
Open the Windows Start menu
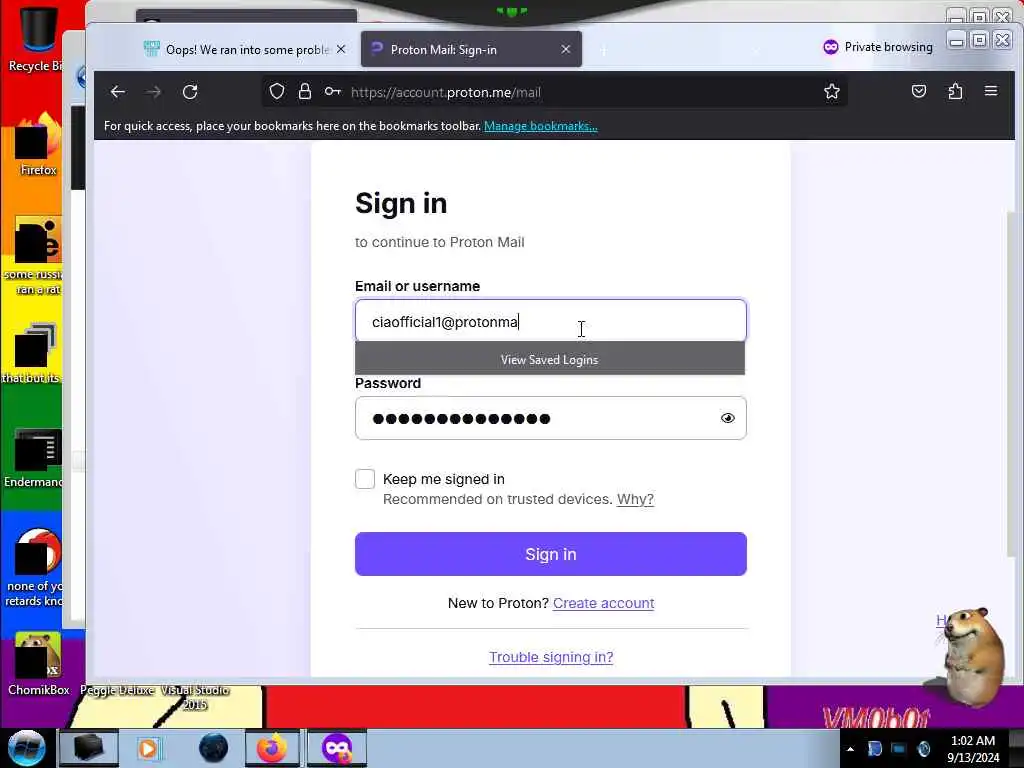click(26, 748)
